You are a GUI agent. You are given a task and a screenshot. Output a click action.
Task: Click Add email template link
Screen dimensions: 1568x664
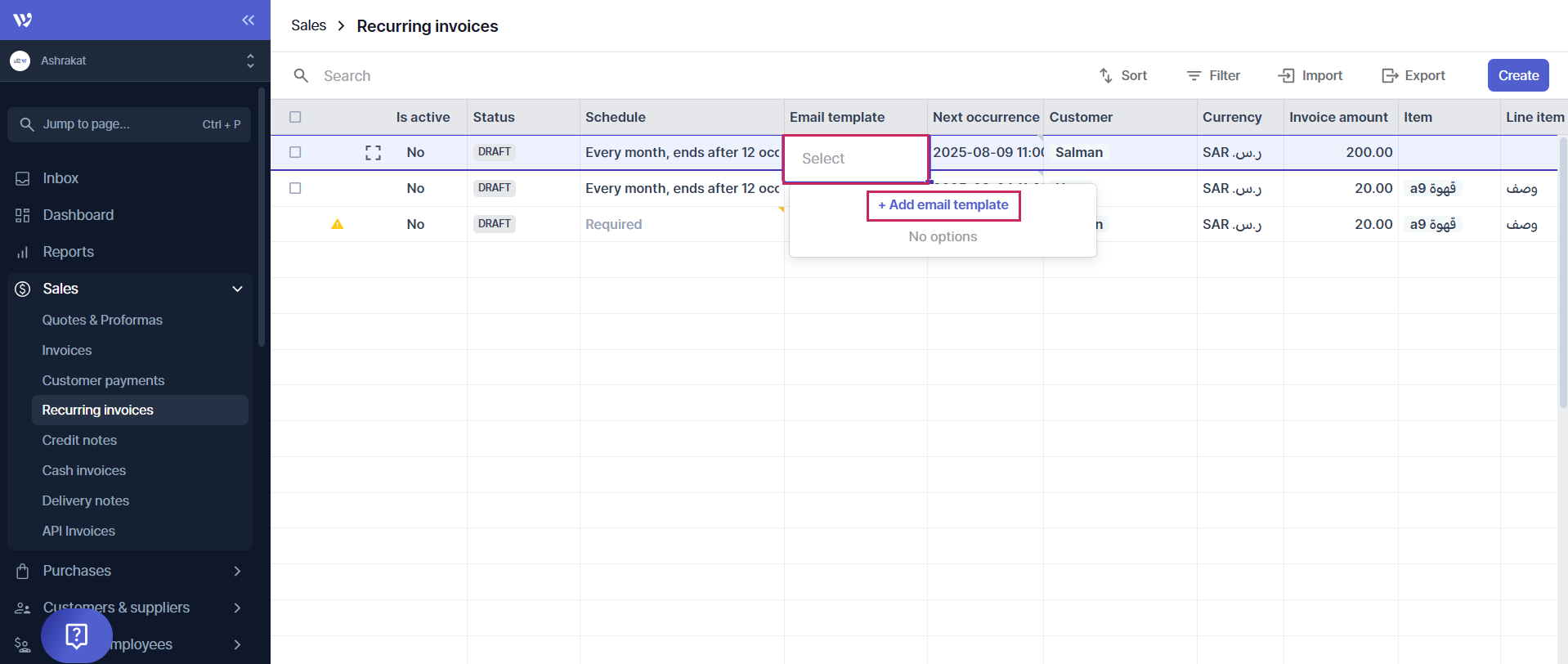pos(943,205)
